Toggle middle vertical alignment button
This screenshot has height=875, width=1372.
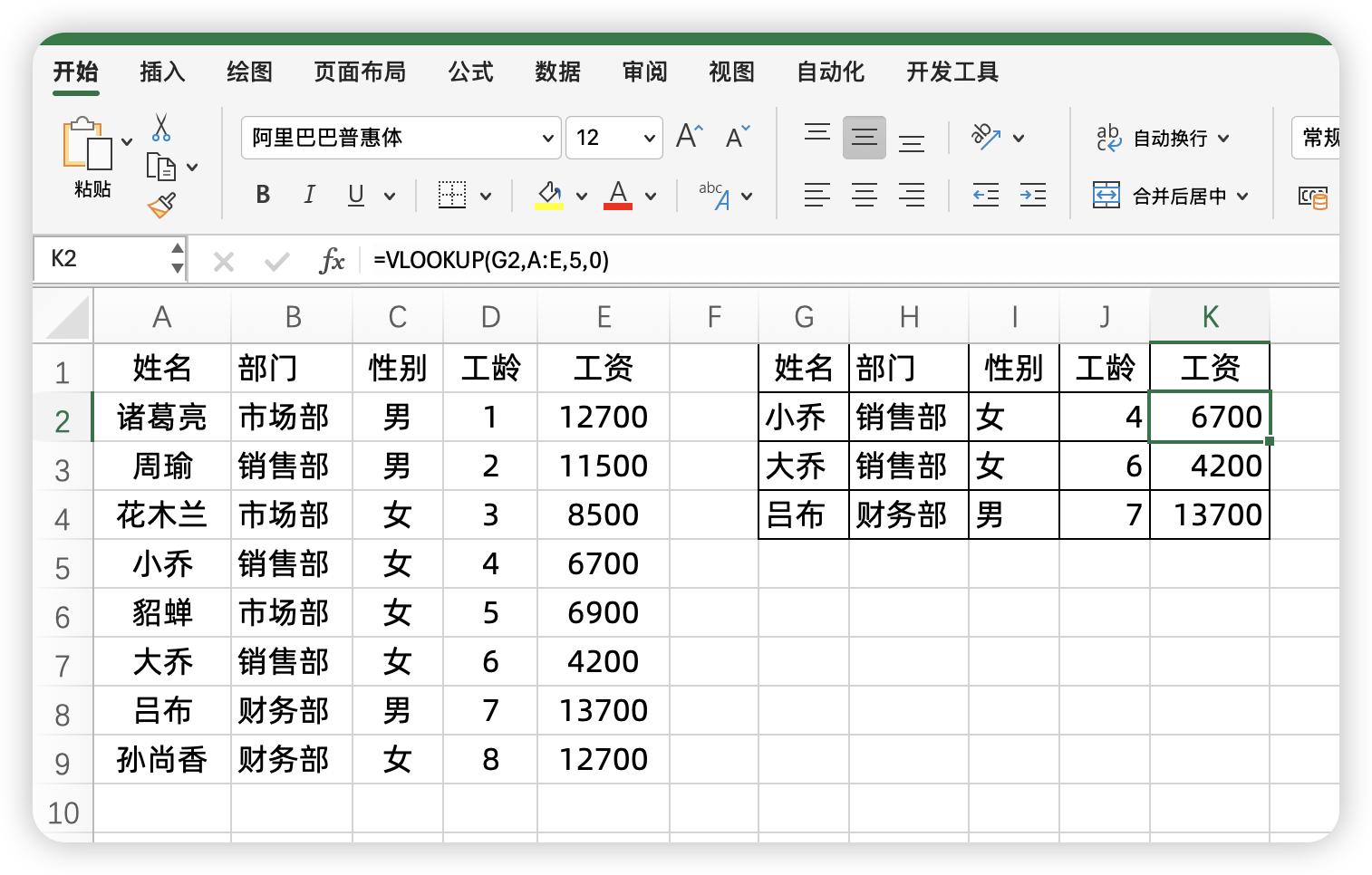(x=864, y=137)
